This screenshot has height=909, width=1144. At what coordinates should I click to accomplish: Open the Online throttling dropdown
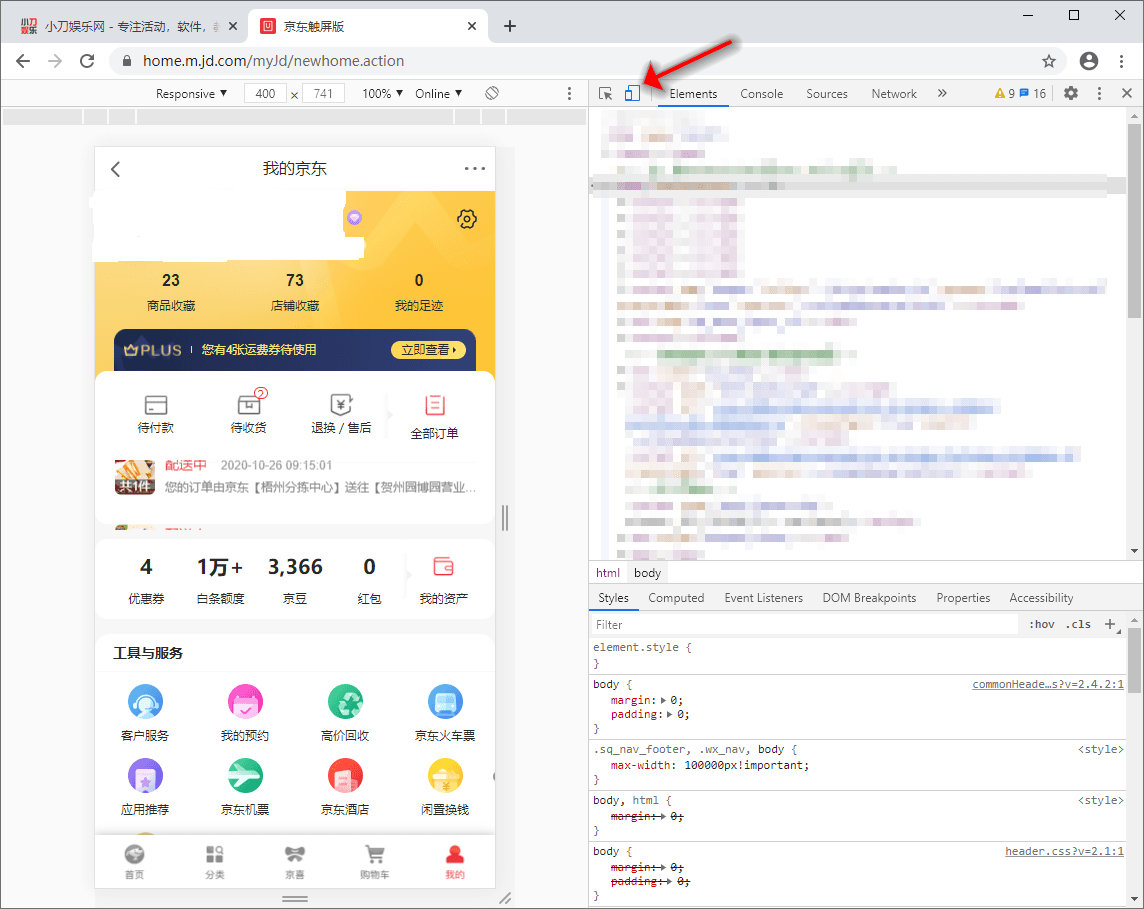(x=438, y=93)
